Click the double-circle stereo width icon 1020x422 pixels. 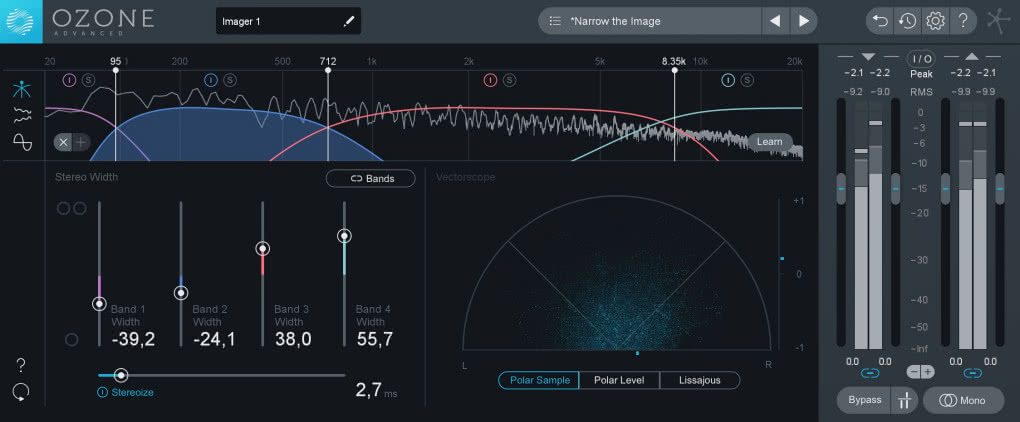[72, 208]
